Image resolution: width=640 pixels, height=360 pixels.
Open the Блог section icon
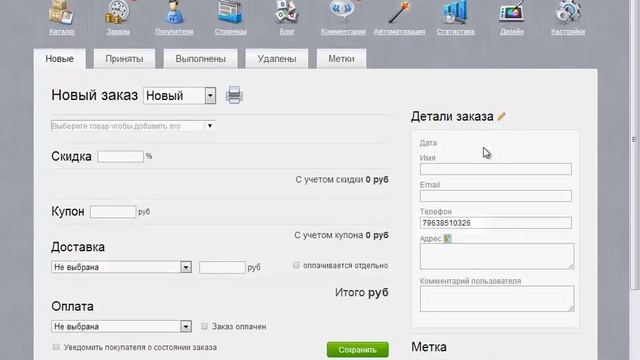coord(287,12)
